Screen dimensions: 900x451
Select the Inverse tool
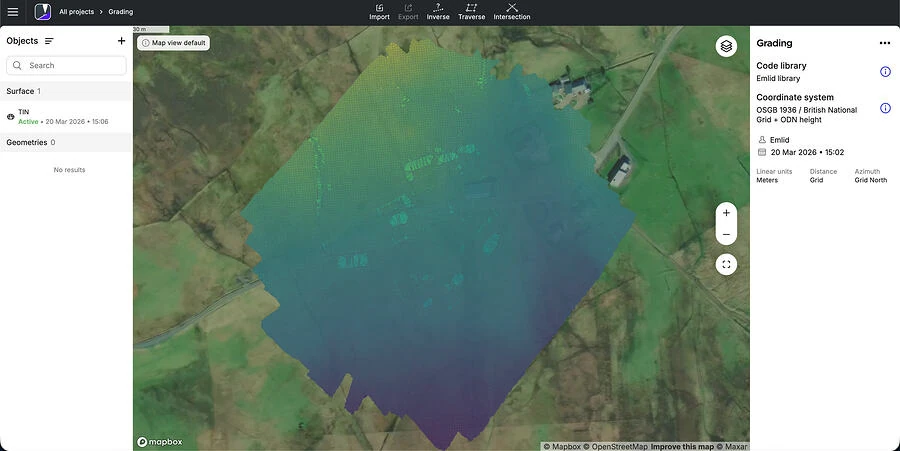coord(438,12)
